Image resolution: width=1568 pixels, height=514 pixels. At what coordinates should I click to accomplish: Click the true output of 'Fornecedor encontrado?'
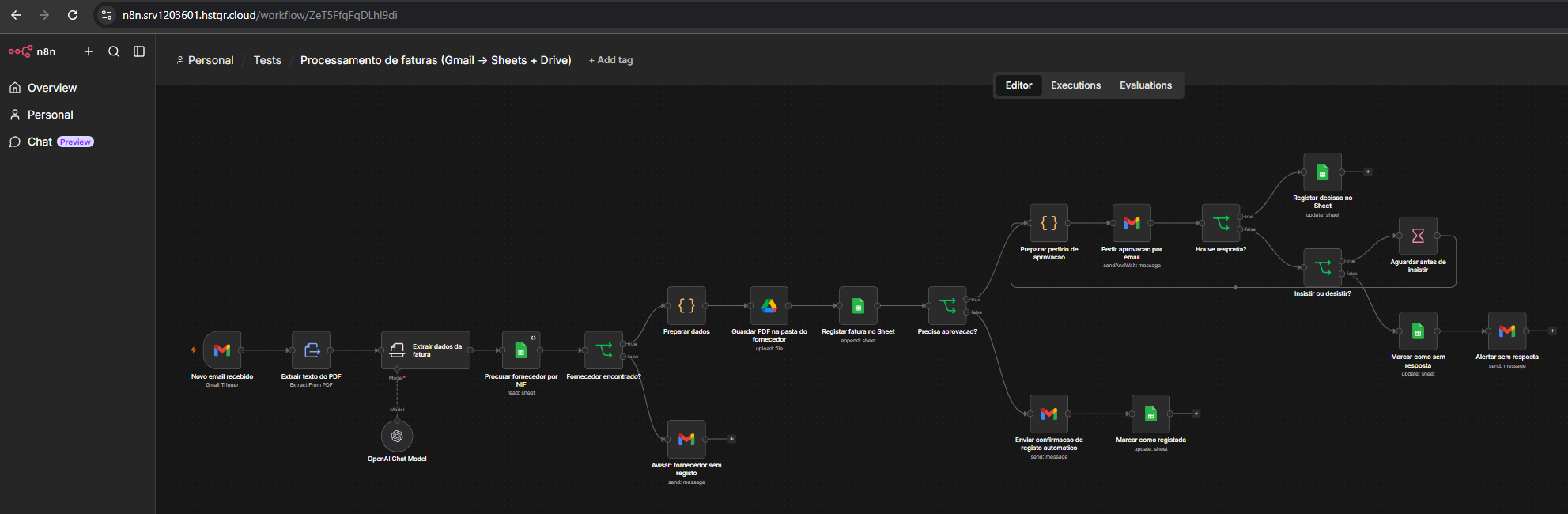click(623, 343)
